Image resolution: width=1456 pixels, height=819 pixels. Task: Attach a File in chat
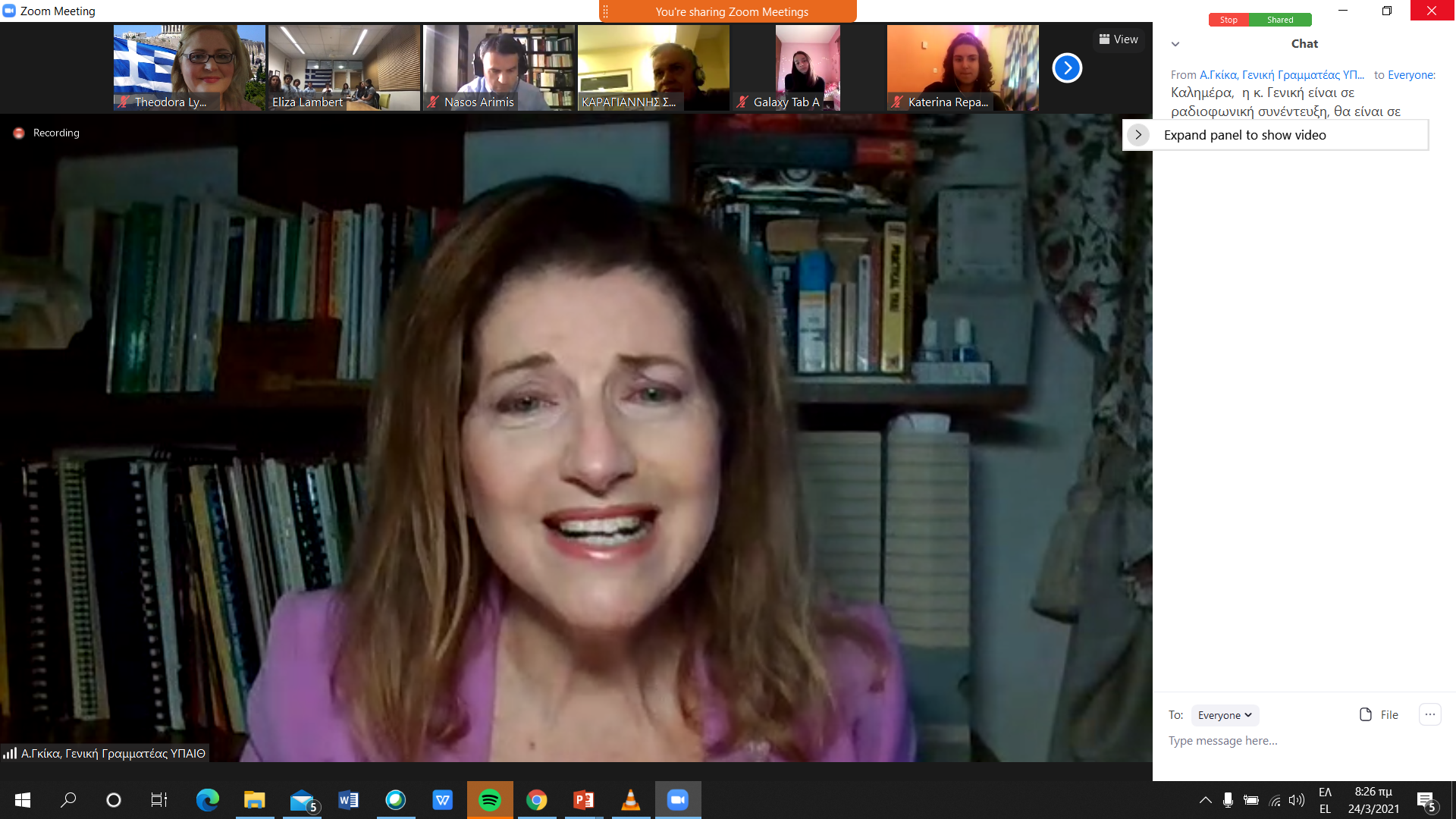pyautogui.click(x=1379, y=714)
